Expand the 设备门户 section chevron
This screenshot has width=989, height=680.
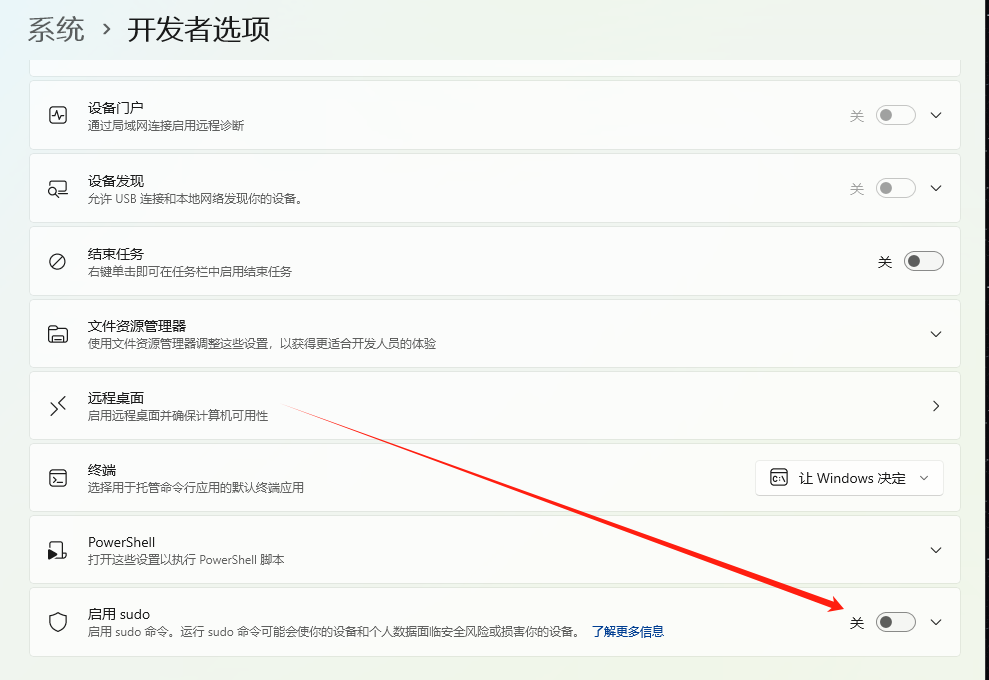click(935, 115)
